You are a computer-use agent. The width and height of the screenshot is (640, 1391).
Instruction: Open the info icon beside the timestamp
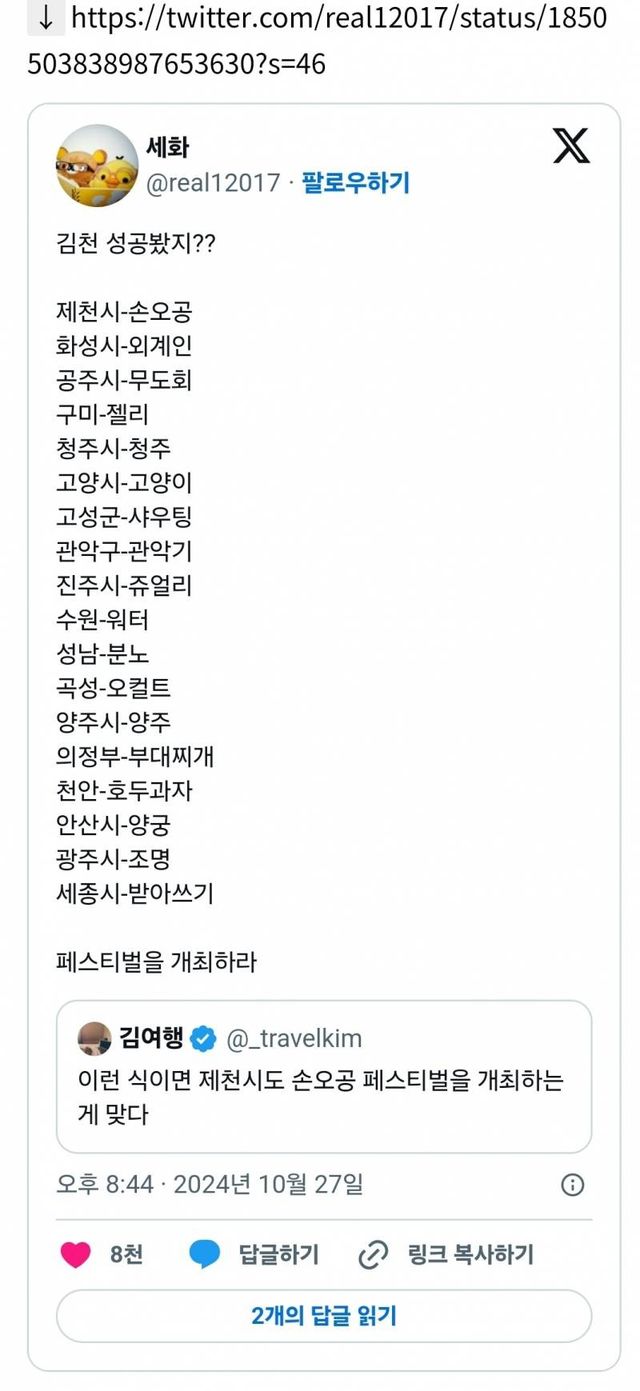point(572,1185)
